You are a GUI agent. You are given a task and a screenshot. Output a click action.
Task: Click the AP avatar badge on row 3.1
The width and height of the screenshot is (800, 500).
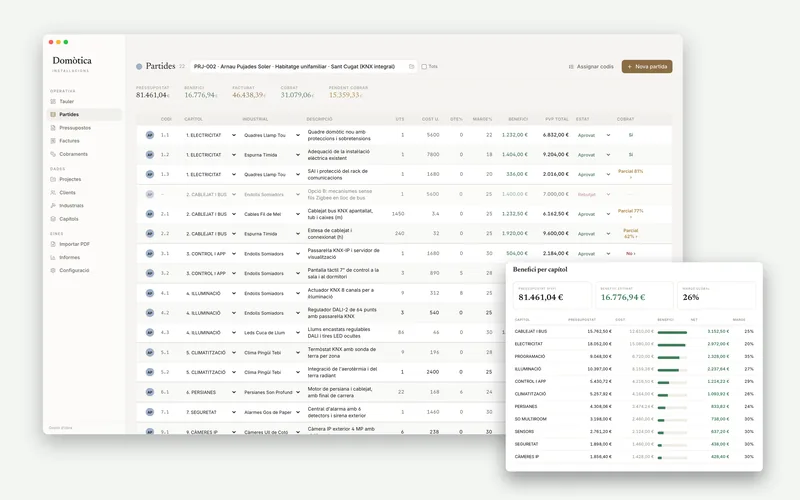(149, 254)
